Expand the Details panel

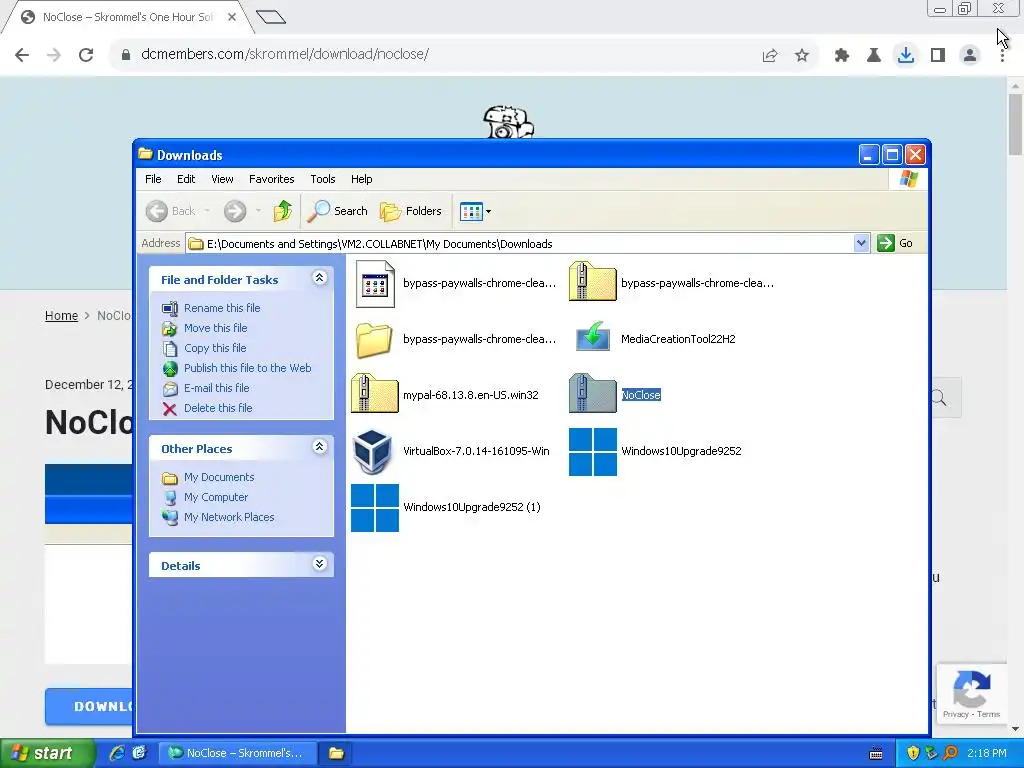319,564
